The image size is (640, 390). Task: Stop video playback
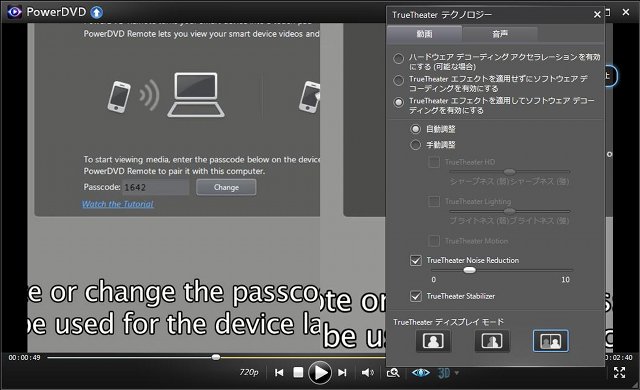298,372
